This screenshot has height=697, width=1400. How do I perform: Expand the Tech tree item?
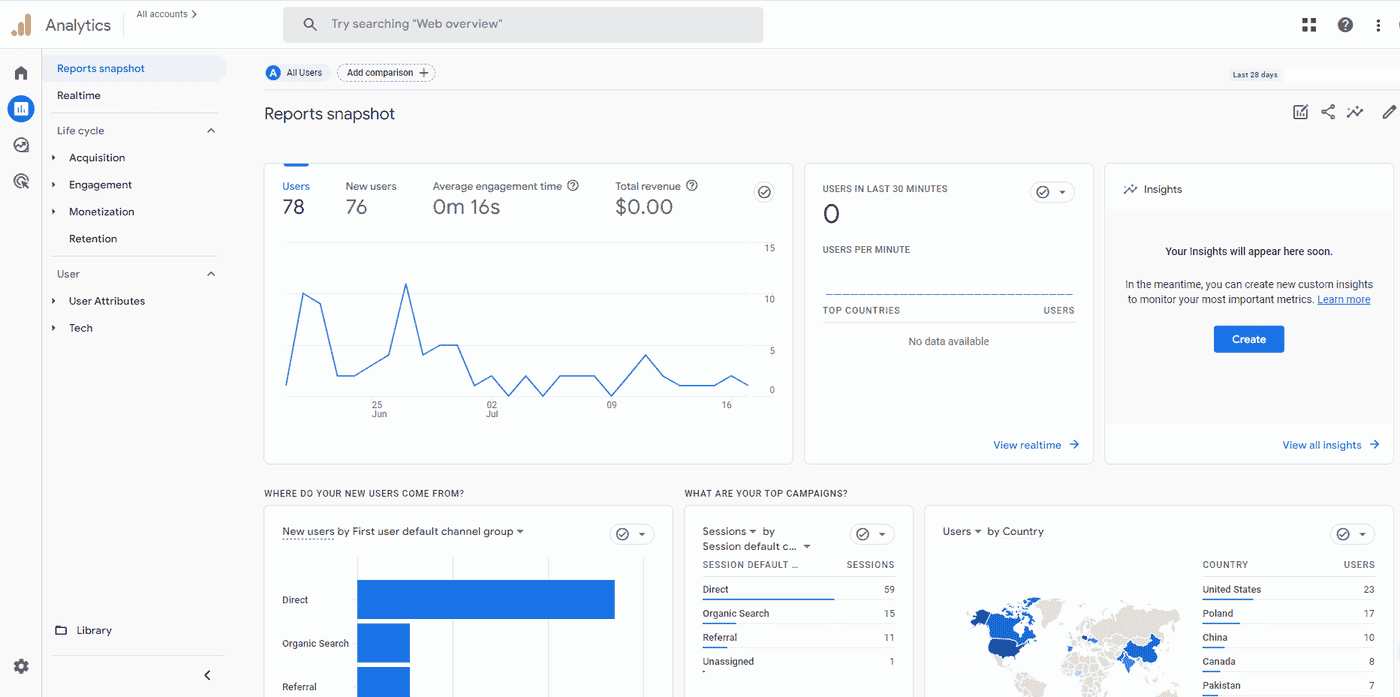pyautogui.click(x=54, y=328)
